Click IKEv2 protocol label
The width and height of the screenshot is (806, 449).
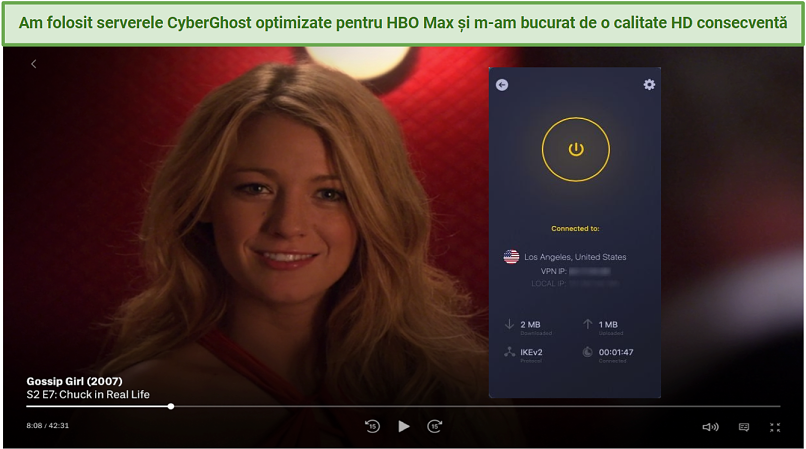(531, 352)
